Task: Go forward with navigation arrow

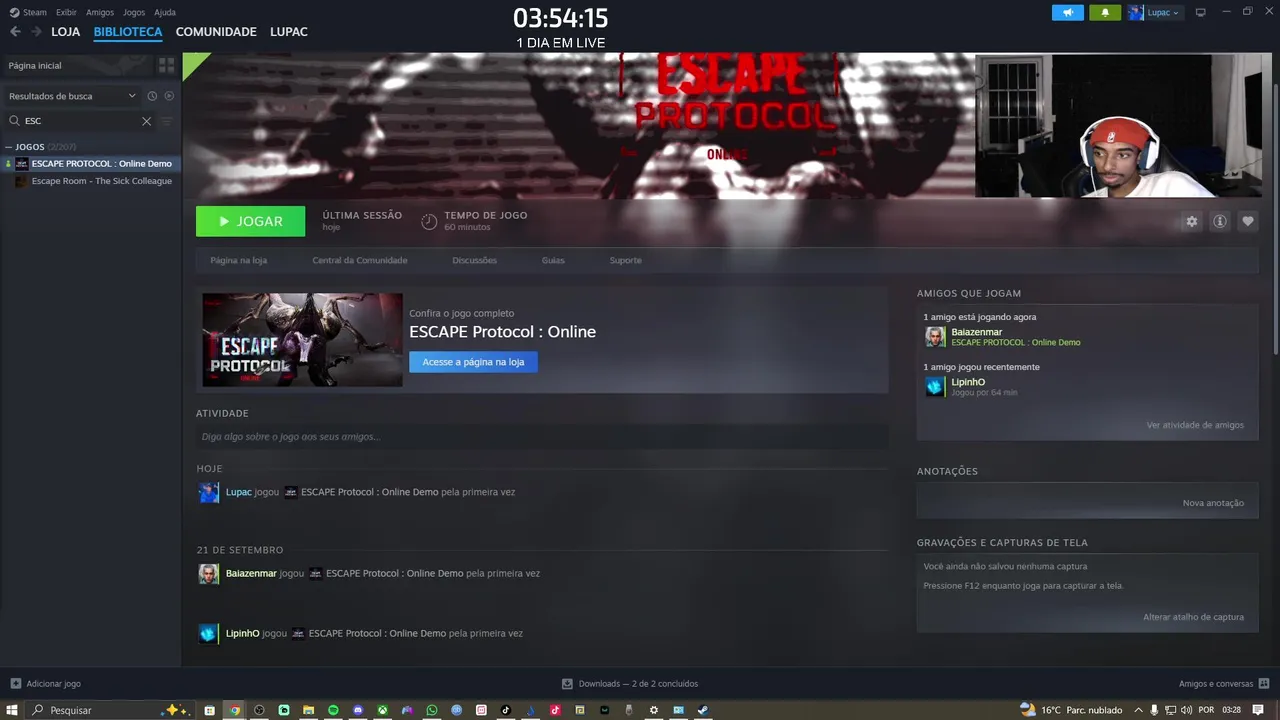Action: tap(36, 32)
